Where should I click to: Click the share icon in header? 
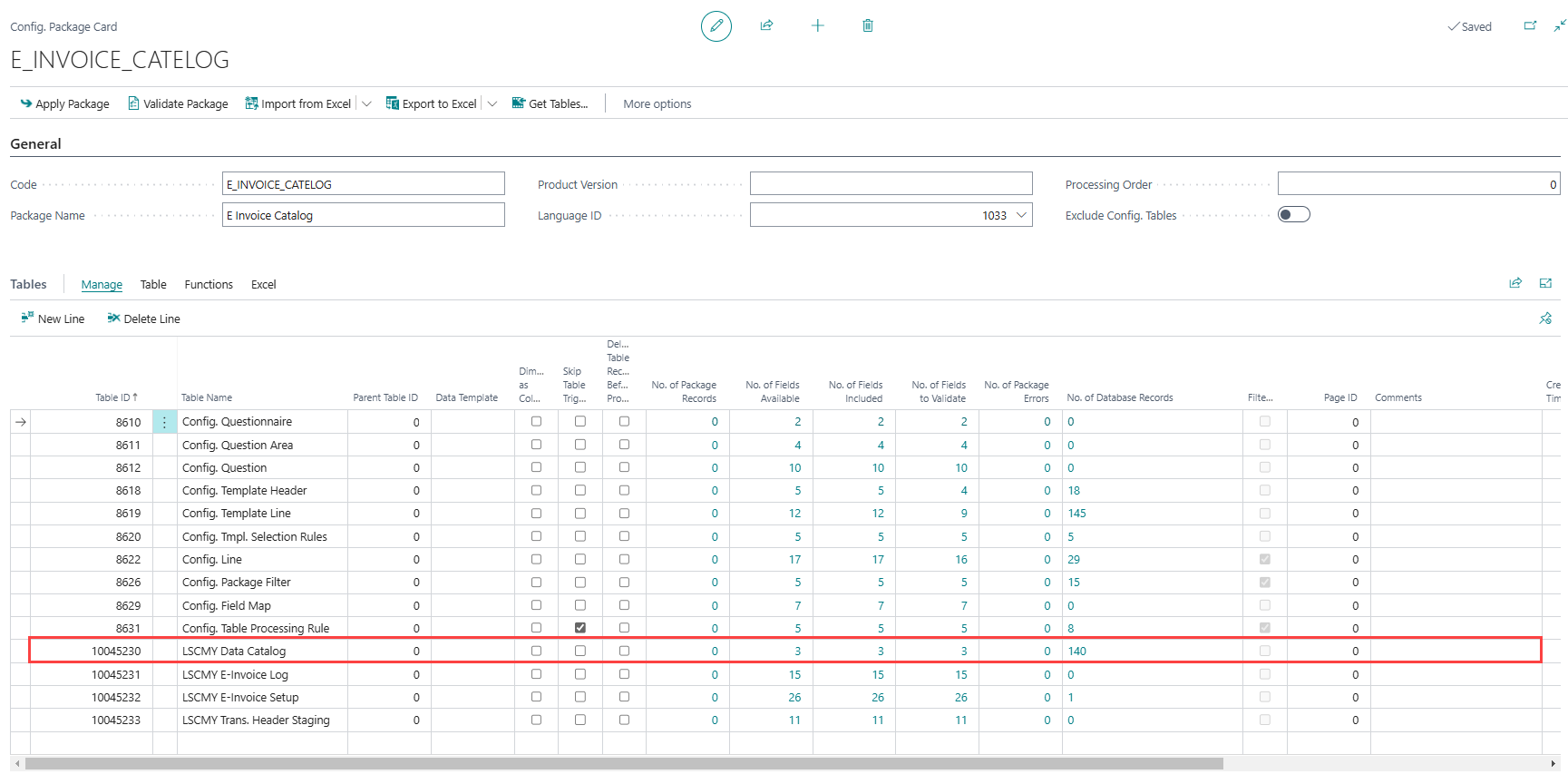[766, 25]
